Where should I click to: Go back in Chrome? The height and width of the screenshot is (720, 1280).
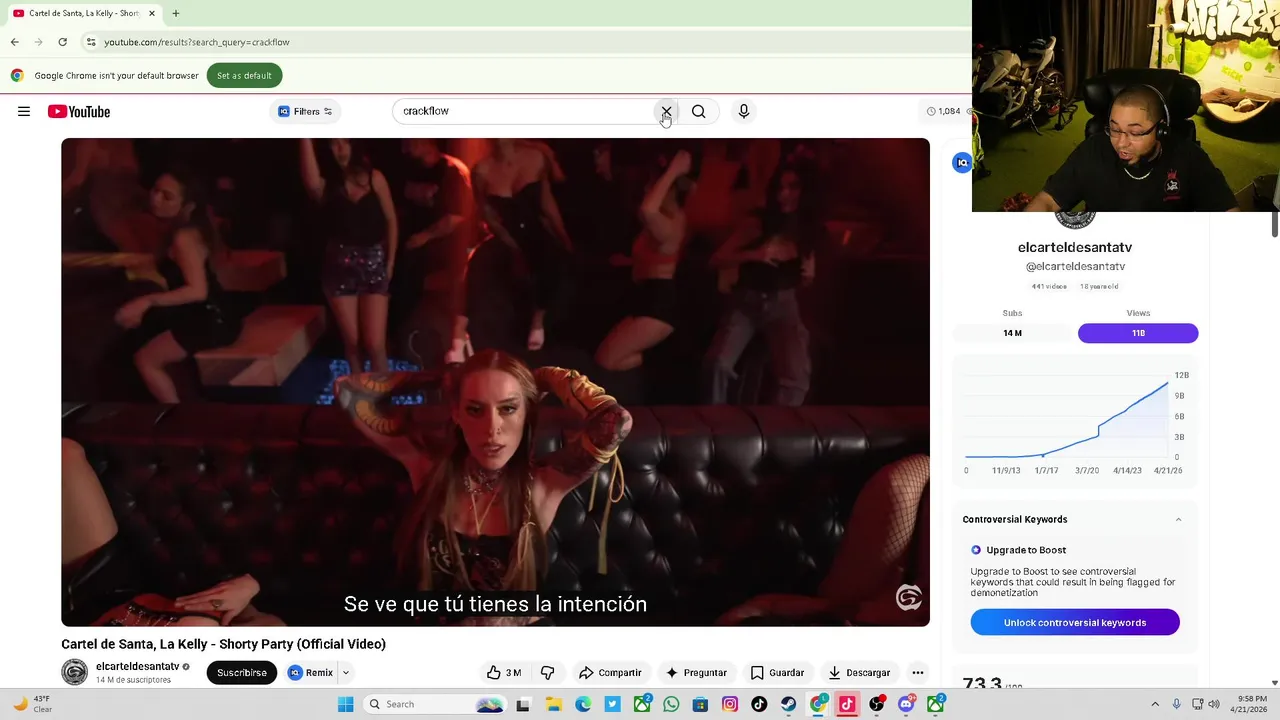tap(14, 42)
